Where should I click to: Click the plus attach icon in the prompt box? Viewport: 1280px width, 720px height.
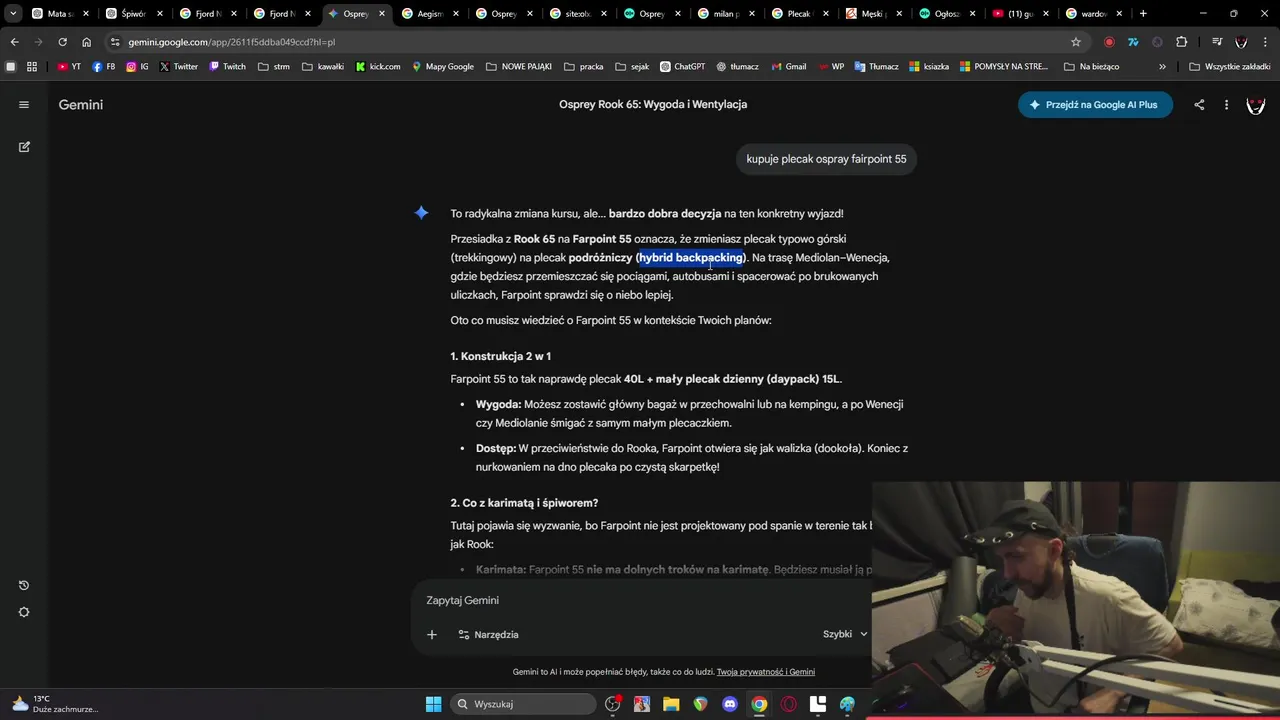[x=432, y=634]
